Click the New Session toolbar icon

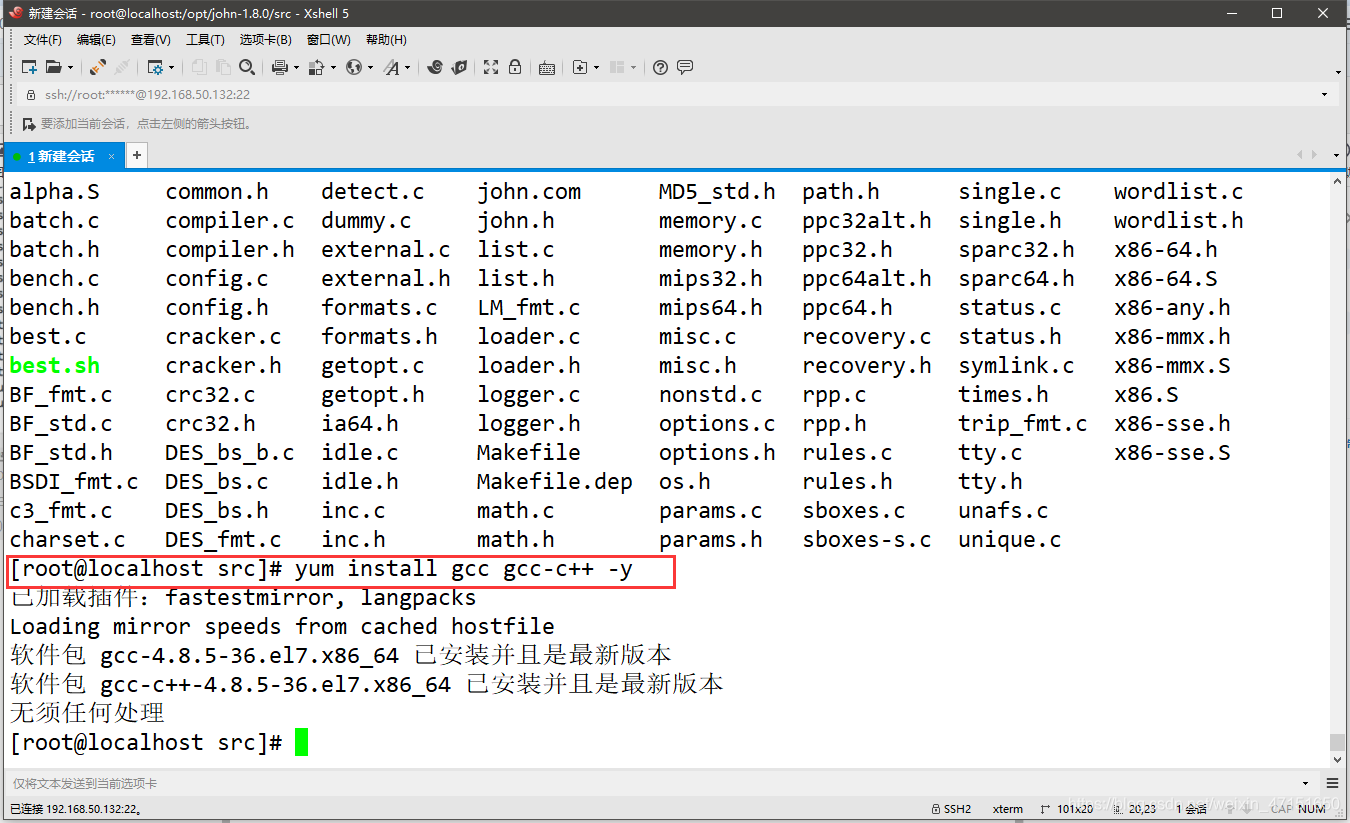tap(29, 67)
